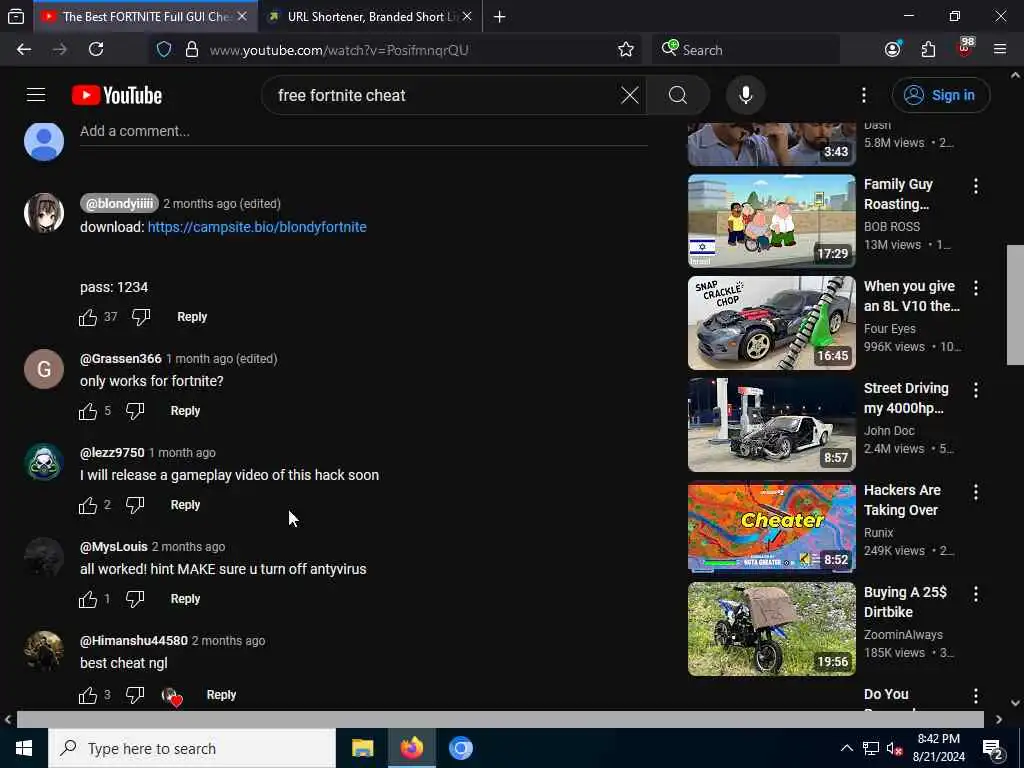This screenshot has width=1024, height=768.
Task: Like the @blondyiiiii comment
Action: 88,317
